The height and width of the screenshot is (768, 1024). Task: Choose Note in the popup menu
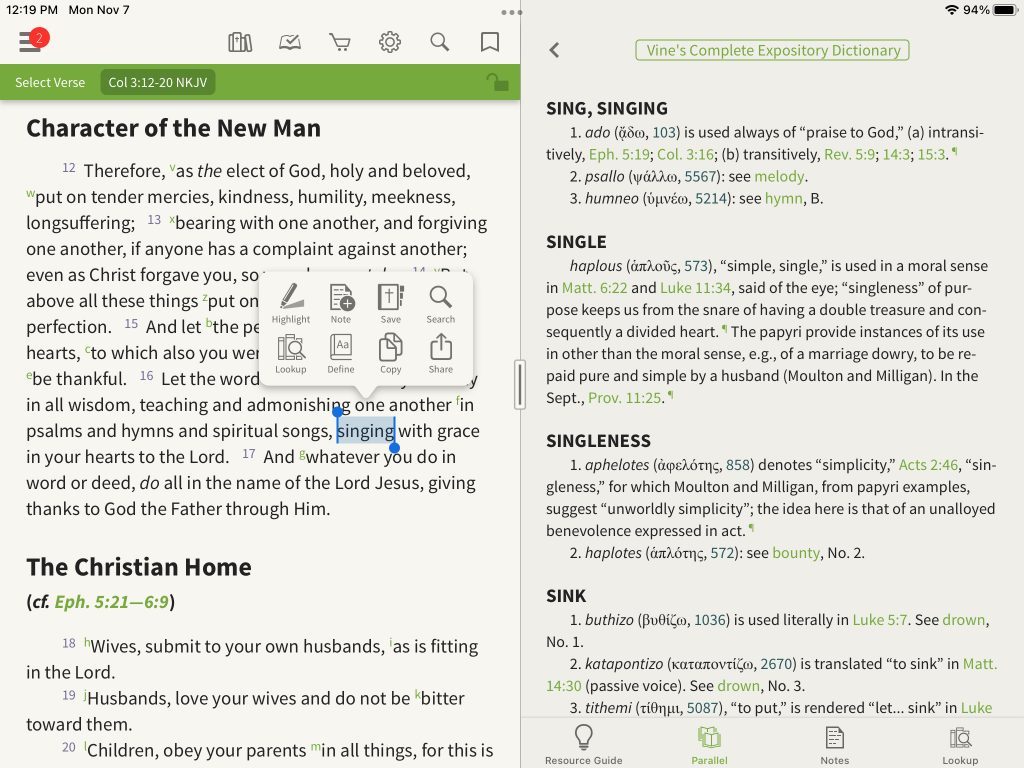pyautogui.click(x=341, y=303)
